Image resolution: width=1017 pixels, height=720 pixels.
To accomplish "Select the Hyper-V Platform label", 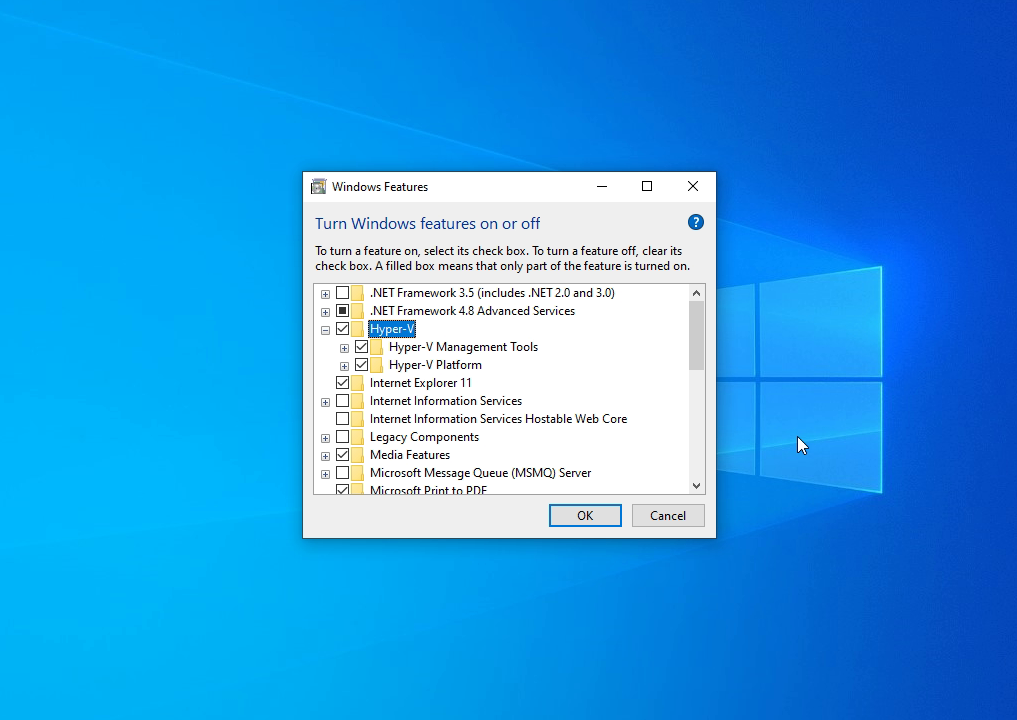I will coord(435,365).
